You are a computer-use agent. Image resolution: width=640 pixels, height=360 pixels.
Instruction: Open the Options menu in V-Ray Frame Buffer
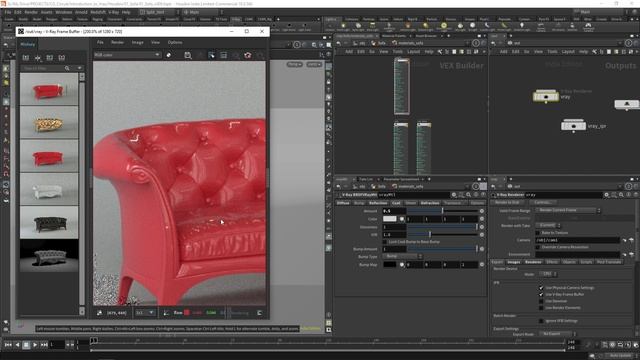coord(175,42)
